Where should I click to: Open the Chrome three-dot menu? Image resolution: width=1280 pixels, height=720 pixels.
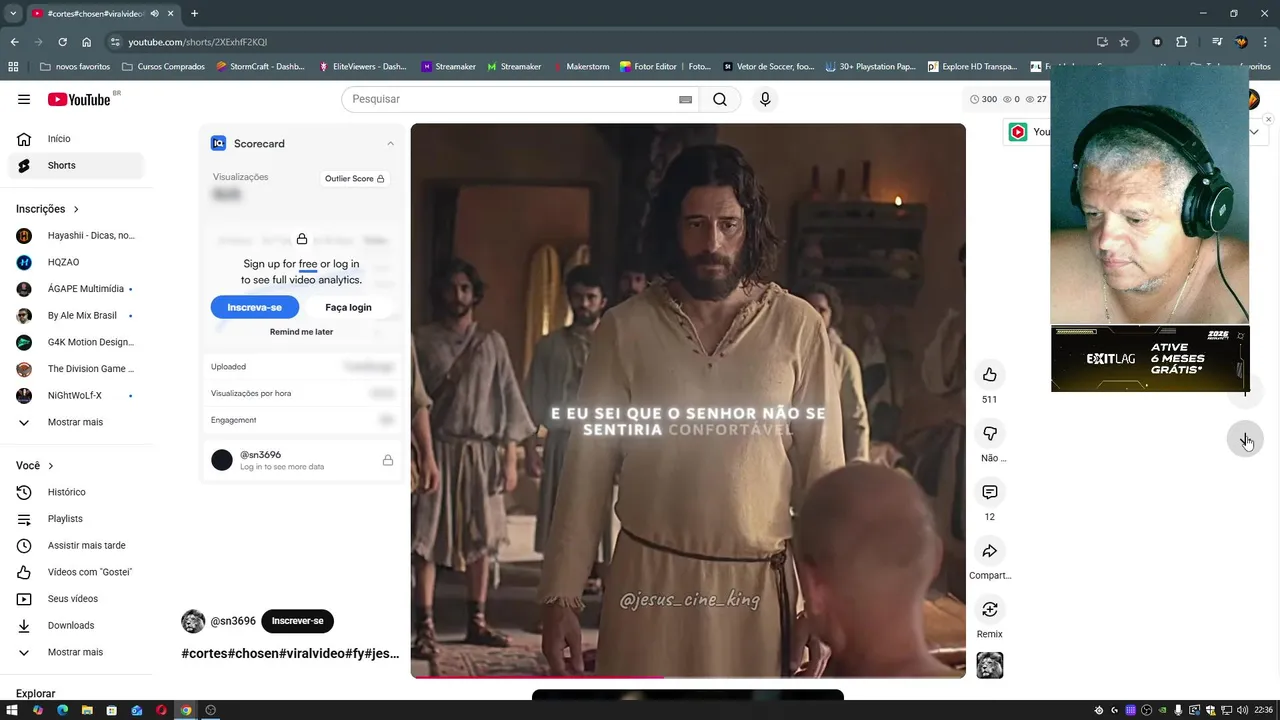pyautogui.click(x=1265, y=42)
